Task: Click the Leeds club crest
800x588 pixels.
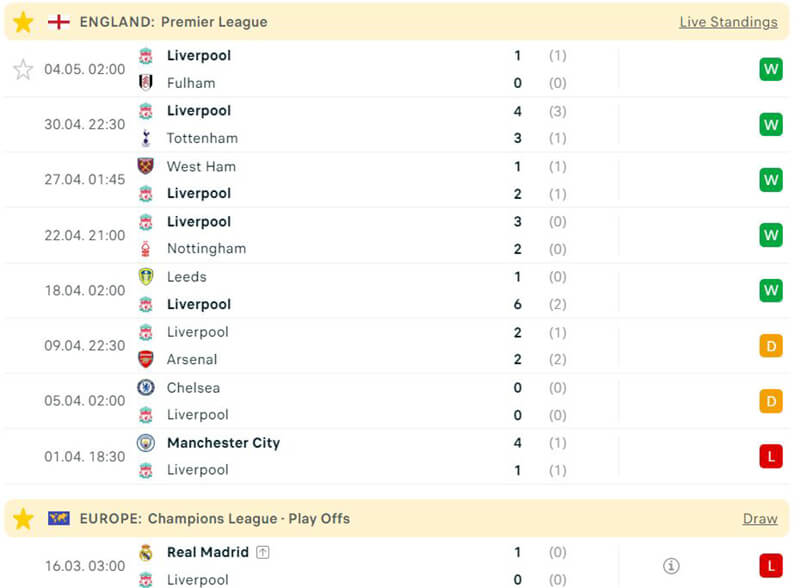Action: coord(146,277)
